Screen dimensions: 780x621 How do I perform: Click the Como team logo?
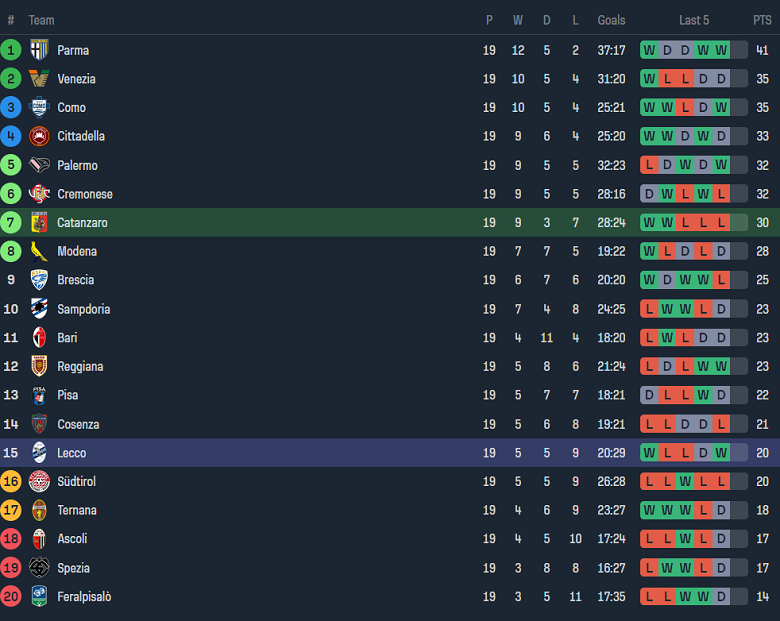point(39,107)
